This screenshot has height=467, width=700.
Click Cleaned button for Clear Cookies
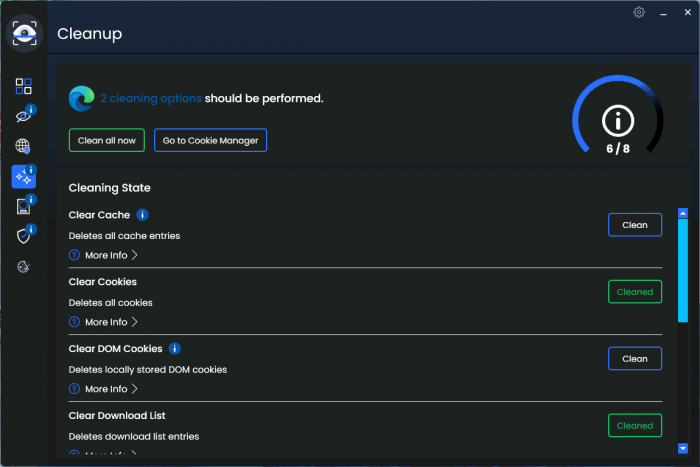[634, 292]
